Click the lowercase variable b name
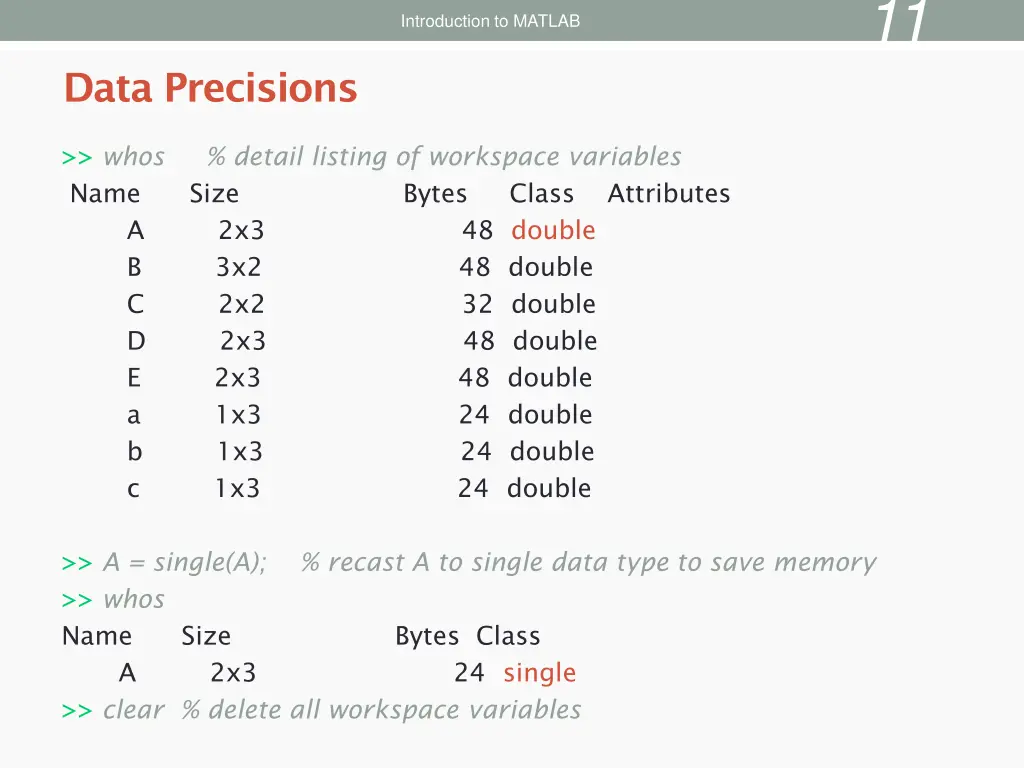This screenshot has height=768, width=1024. tap(134, 452)
